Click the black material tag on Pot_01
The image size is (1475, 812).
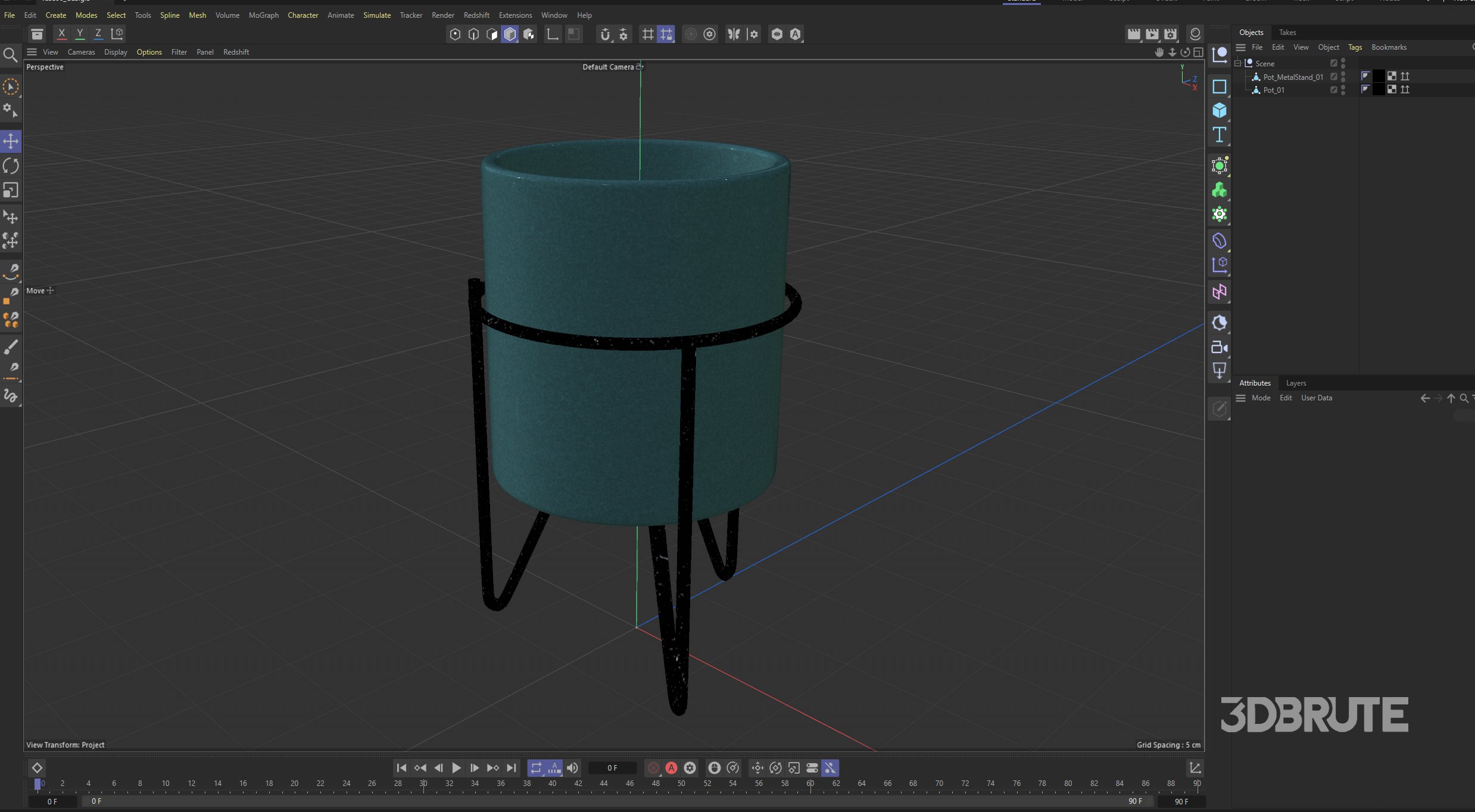tap(1378, 89)
